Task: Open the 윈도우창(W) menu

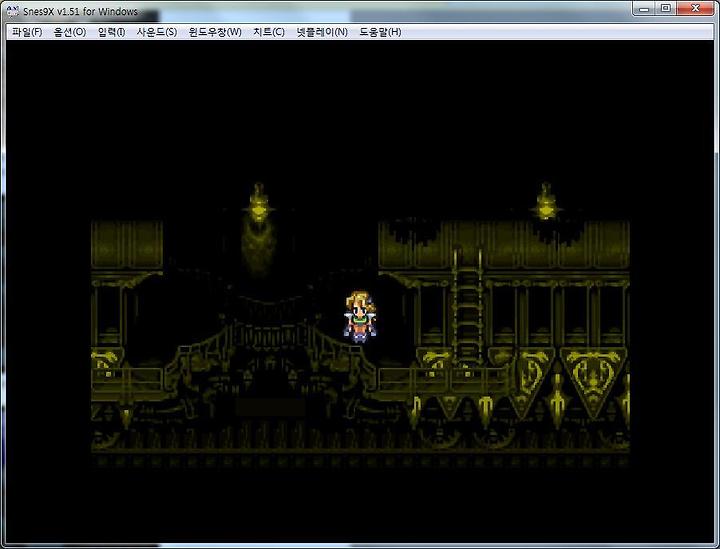Action: [215, 32]
